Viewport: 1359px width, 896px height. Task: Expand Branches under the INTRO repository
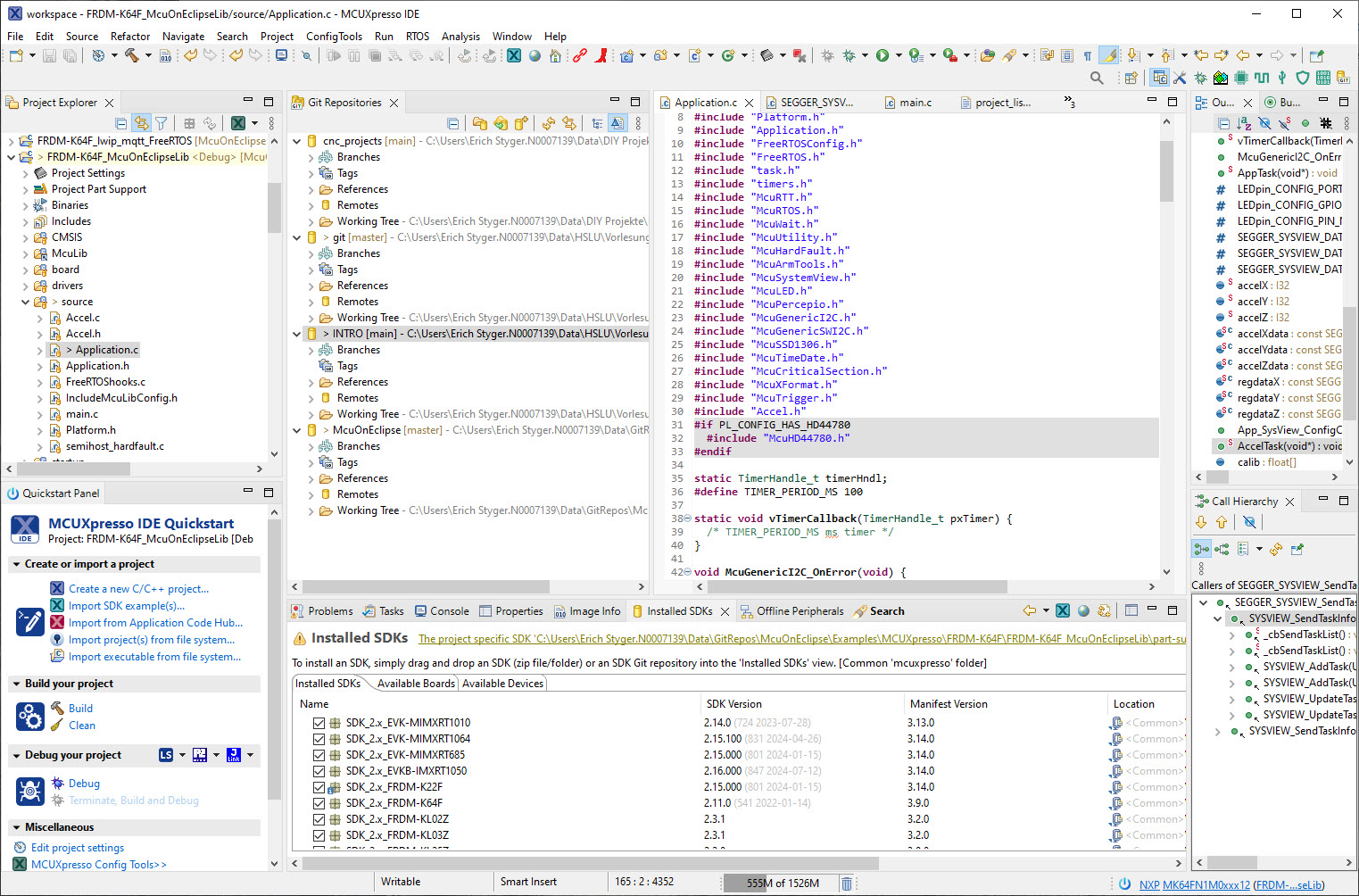pyautogui.click(x=311, y=349)
